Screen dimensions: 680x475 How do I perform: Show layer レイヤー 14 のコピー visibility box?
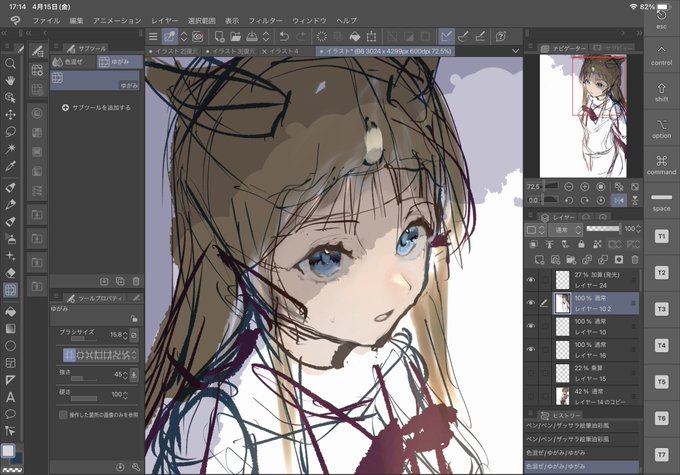click(x=531, y=396)
